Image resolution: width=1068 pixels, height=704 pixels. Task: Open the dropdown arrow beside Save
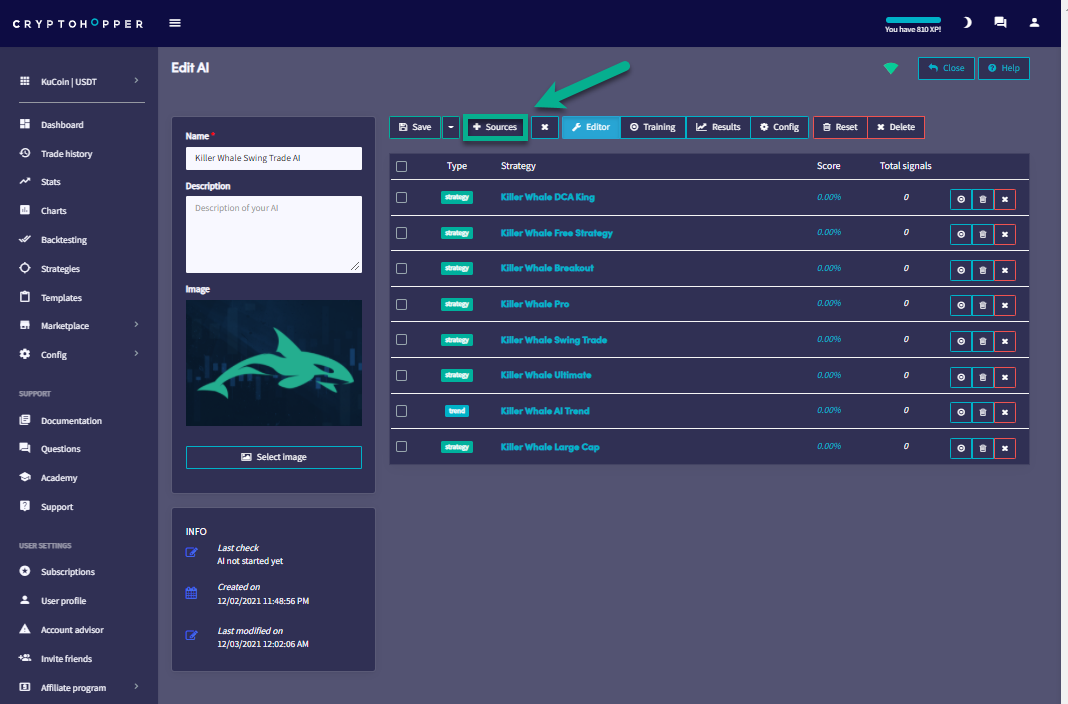(451, 127)
